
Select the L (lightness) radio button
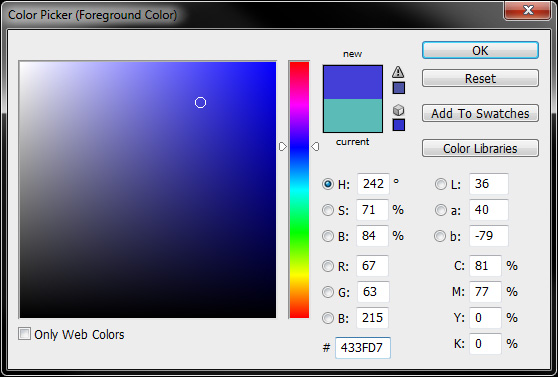point(441,184)
